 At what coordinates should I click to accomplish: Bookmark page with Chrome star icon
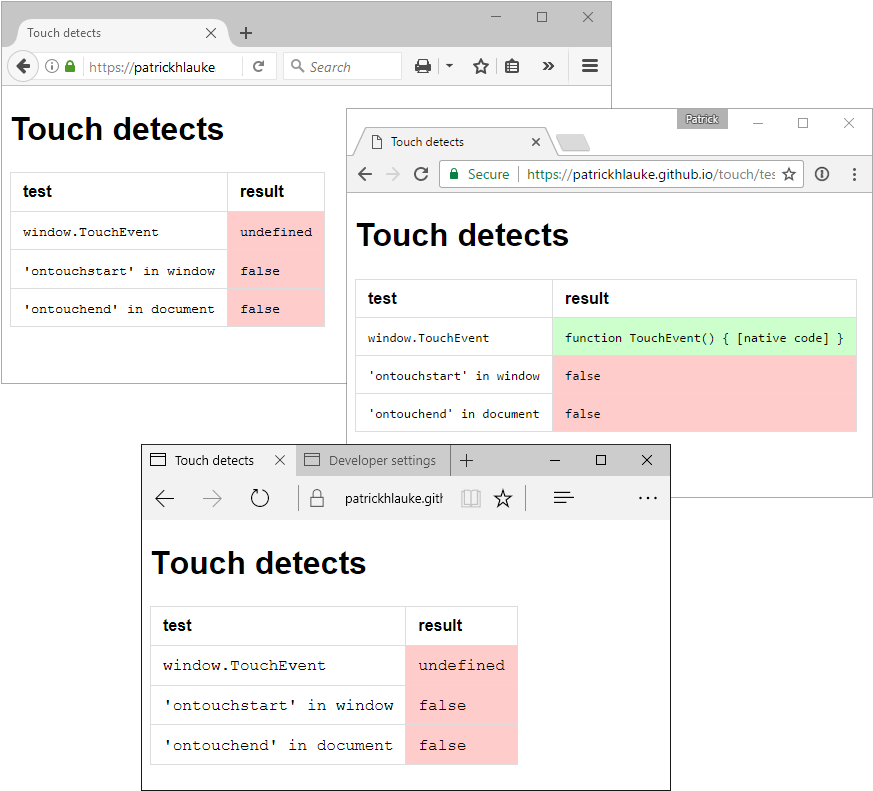coord(788,174)
